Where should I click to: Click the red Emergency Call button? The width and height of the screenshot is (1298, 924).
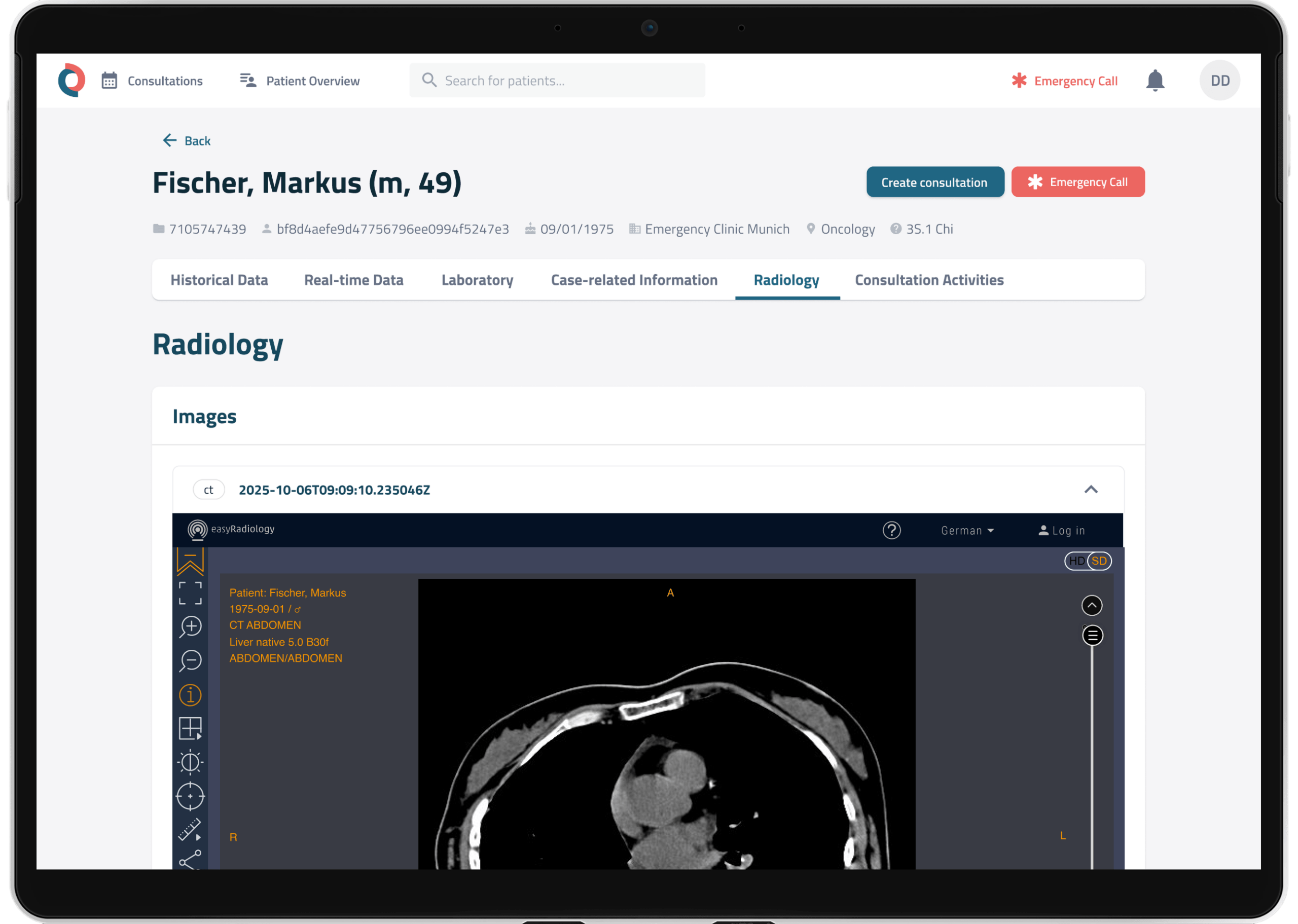point(1078,182)
